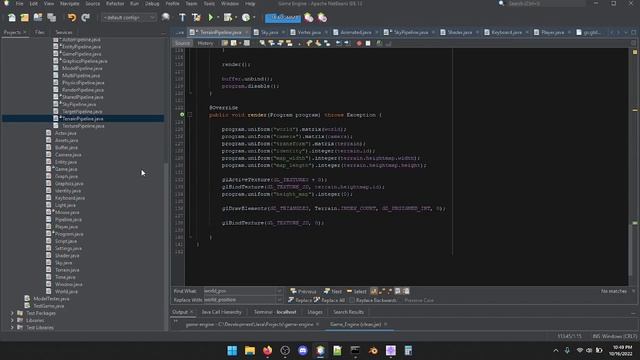Click the Replace With input field
Screen dimensions: 640x360
point(240,300)
